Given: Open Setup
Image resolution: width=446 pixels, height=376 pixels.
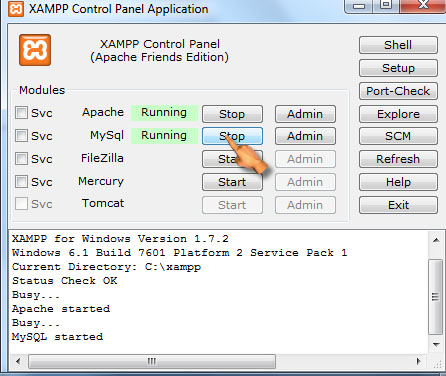Looking at the screenshot, I should coord(398,68).
